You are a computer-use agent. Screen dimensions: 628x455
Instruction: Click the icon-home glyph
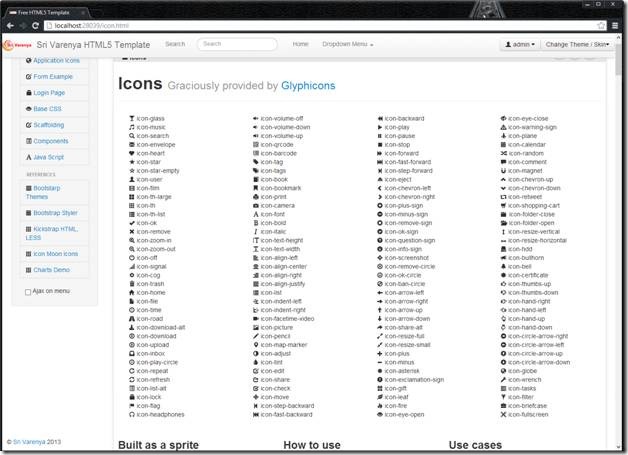(x=132, y=293)
